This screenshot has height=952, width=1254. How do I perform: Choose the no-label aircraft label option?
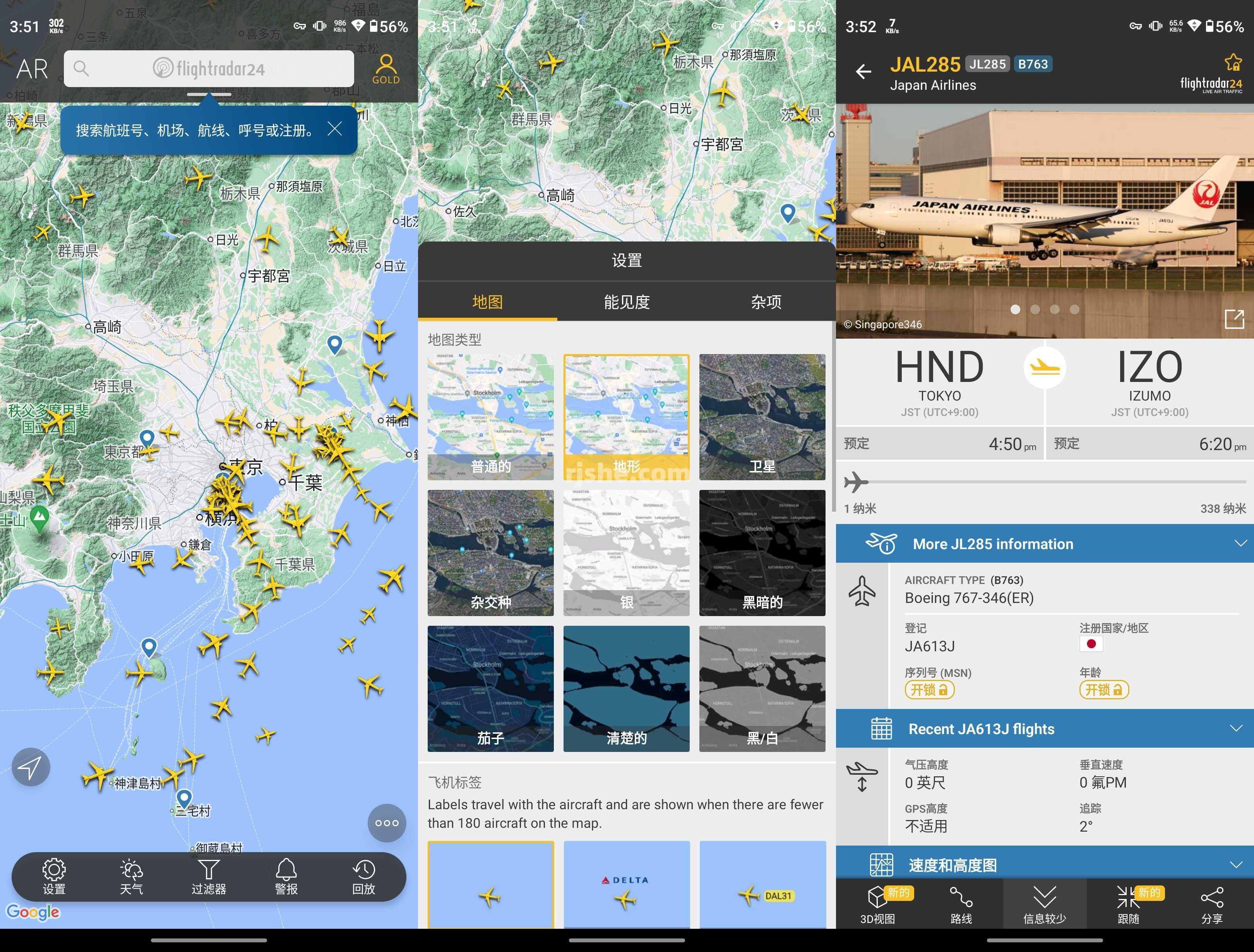pos(490,885)
